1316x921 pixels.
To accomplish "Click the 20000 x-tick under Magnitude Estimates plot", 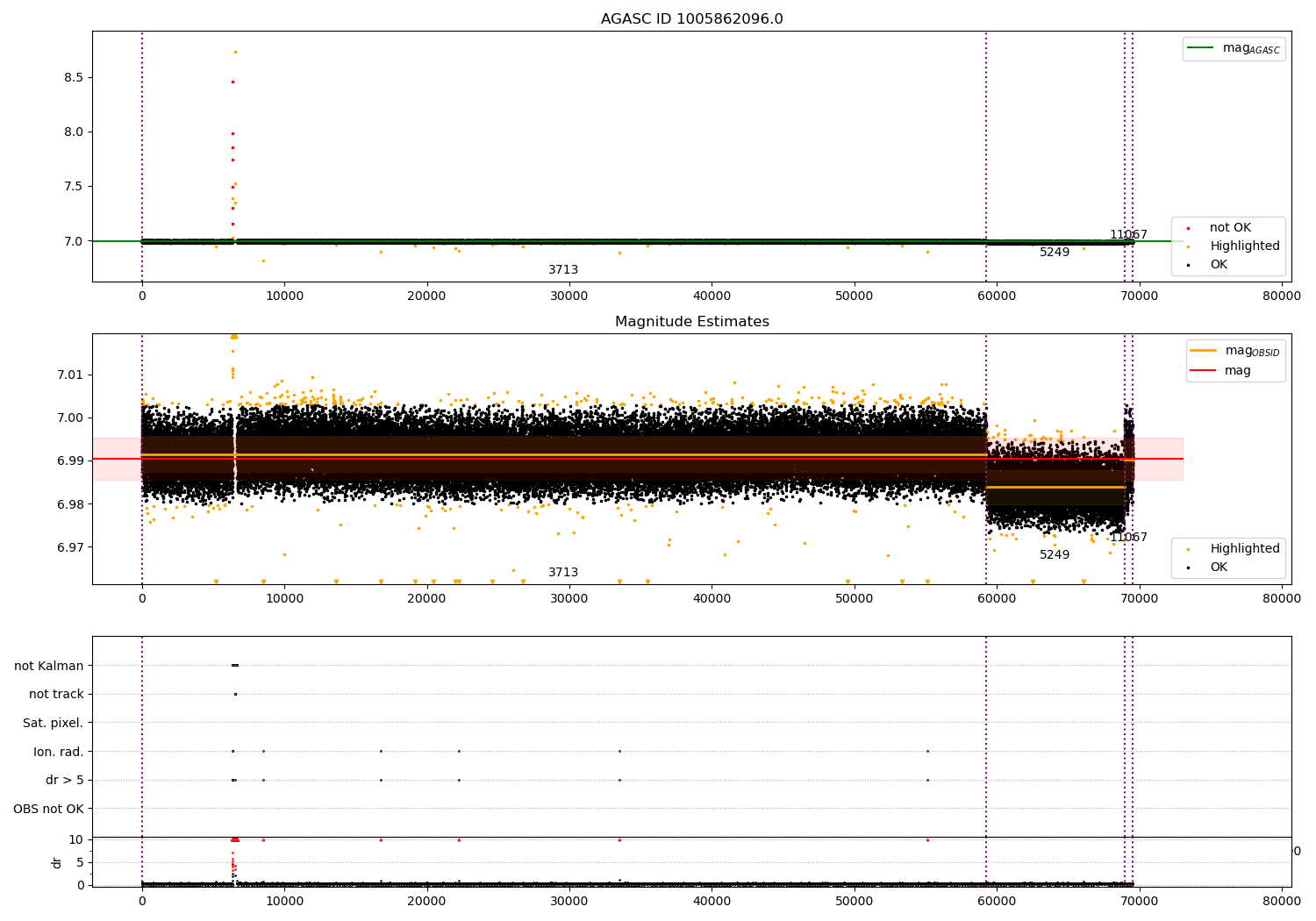I will (427, 599).
